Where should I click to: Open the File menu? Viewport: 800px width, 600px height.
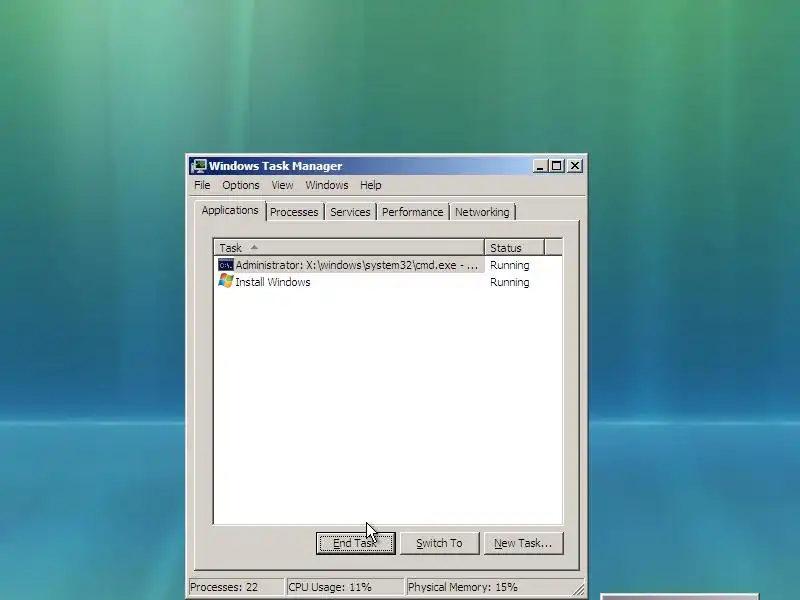click(x=202, y=185)
